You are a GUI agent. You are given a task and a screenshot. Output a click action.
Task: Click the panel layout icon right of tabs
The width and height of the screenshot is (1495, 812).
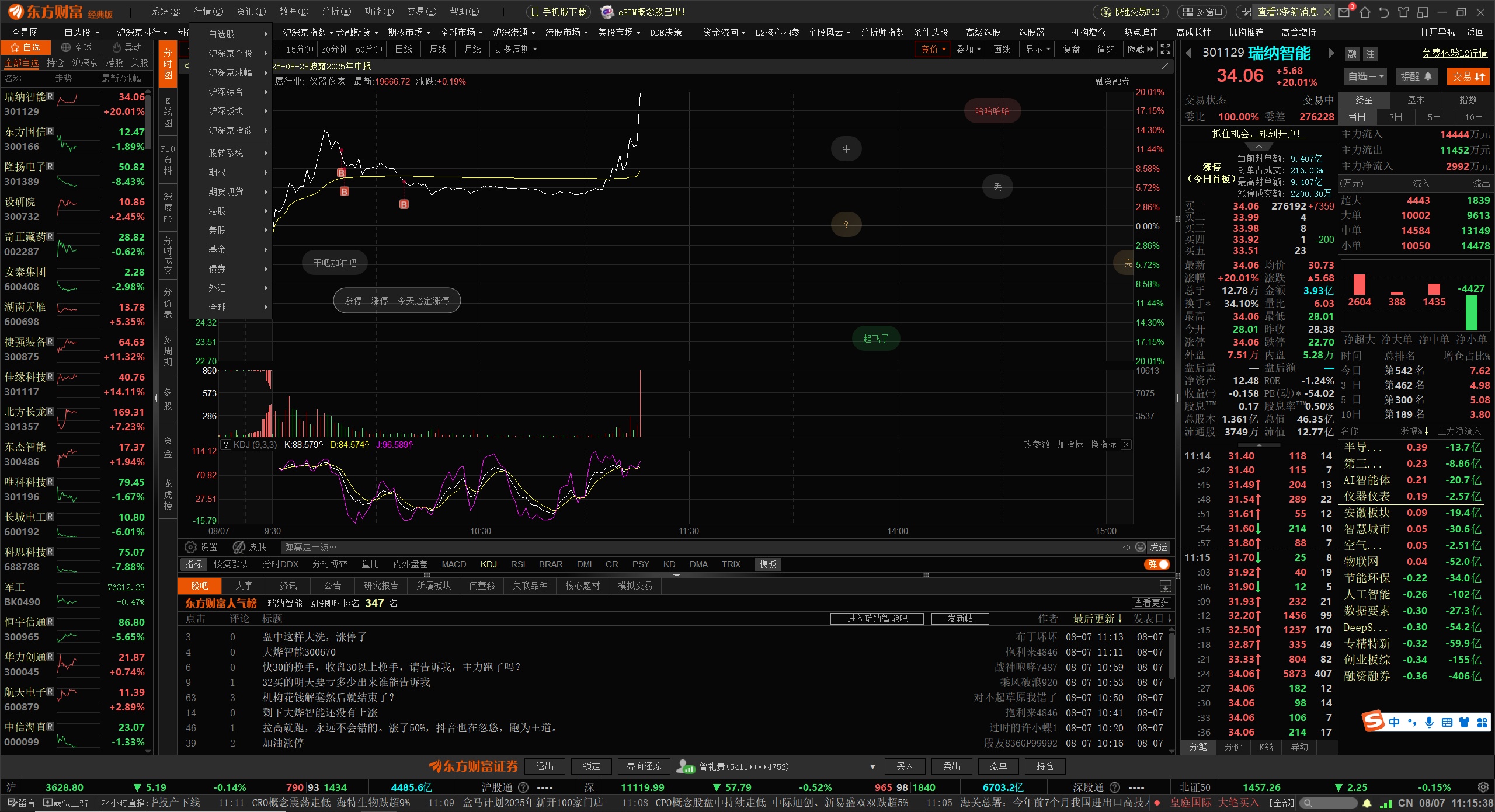[x=1165, y=586]
